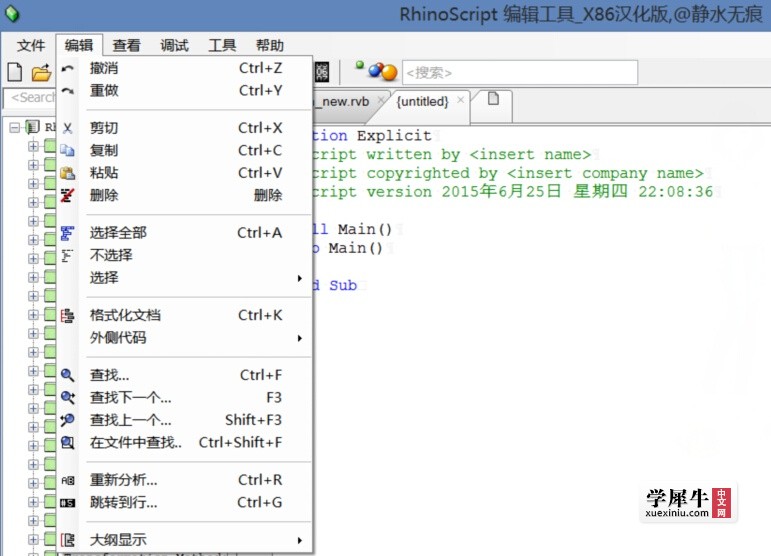Click the Format Document icon
Screen dimensions: 771x556
click(68, 316)
